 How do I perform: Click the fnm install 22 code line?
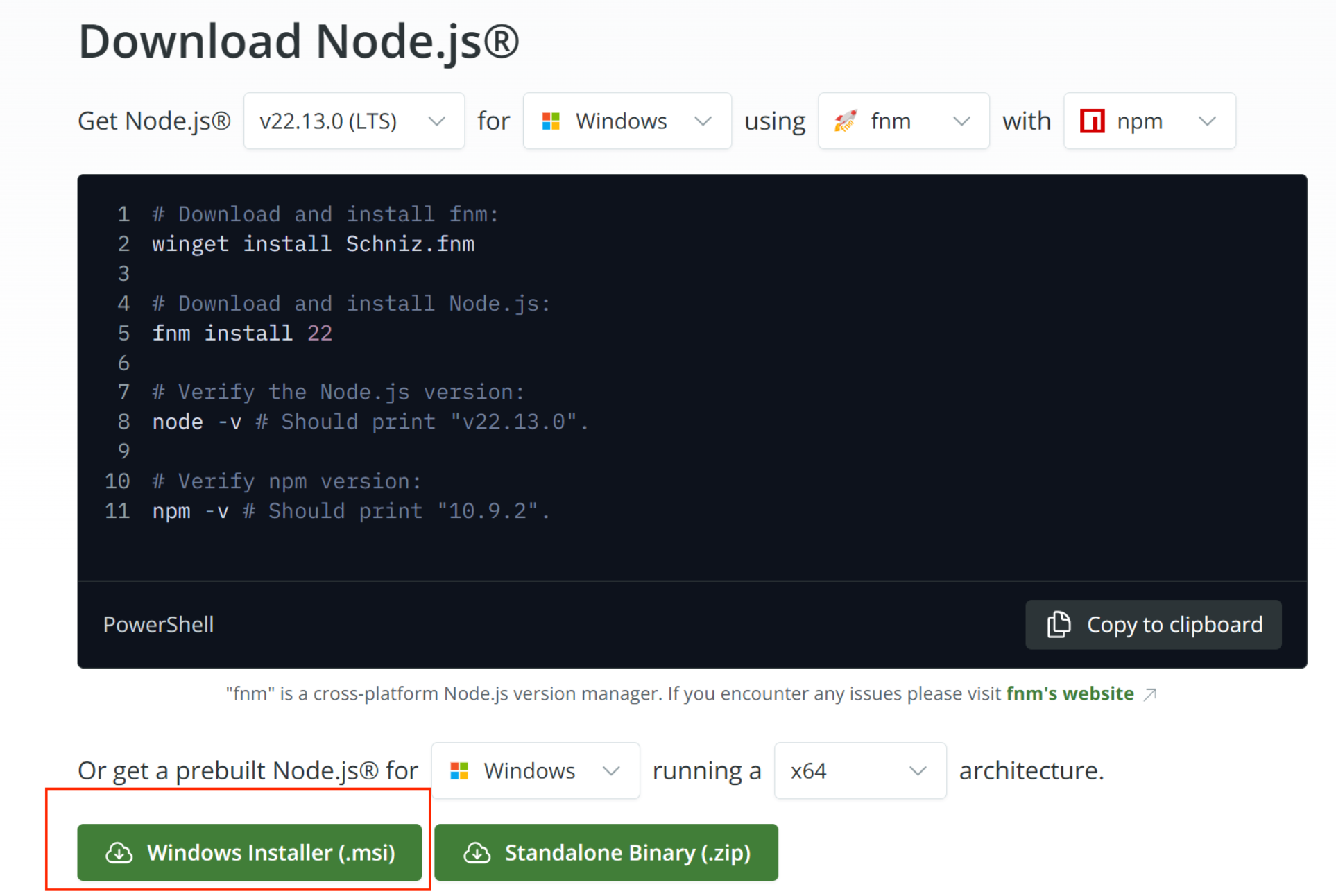click(242, 334)
